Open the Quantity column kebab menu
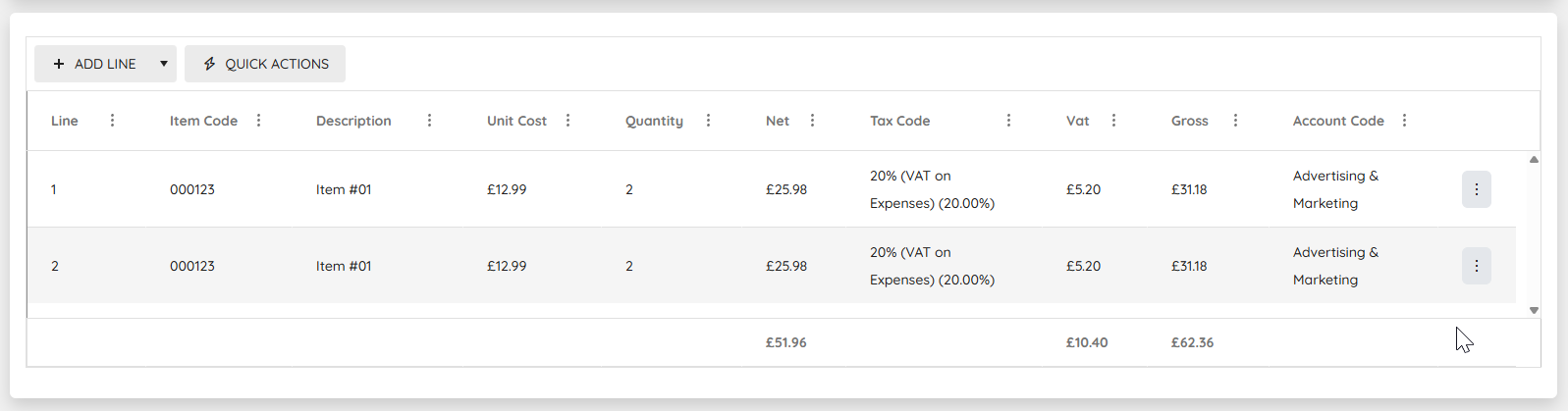Image resolution: width=1568 pixels, height=411 pixels. tap(708, 121)
